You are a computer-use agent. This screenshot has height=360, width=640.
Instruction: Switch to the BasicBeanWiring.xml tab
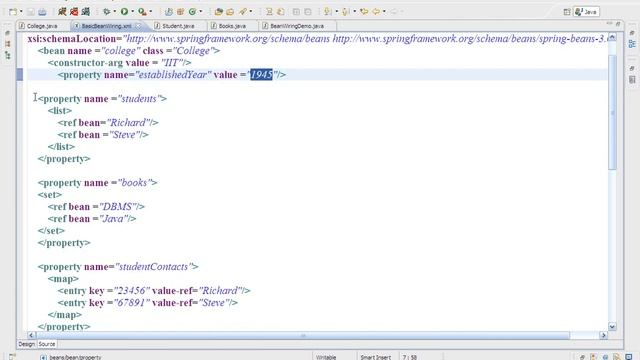[x=107, y=26]
